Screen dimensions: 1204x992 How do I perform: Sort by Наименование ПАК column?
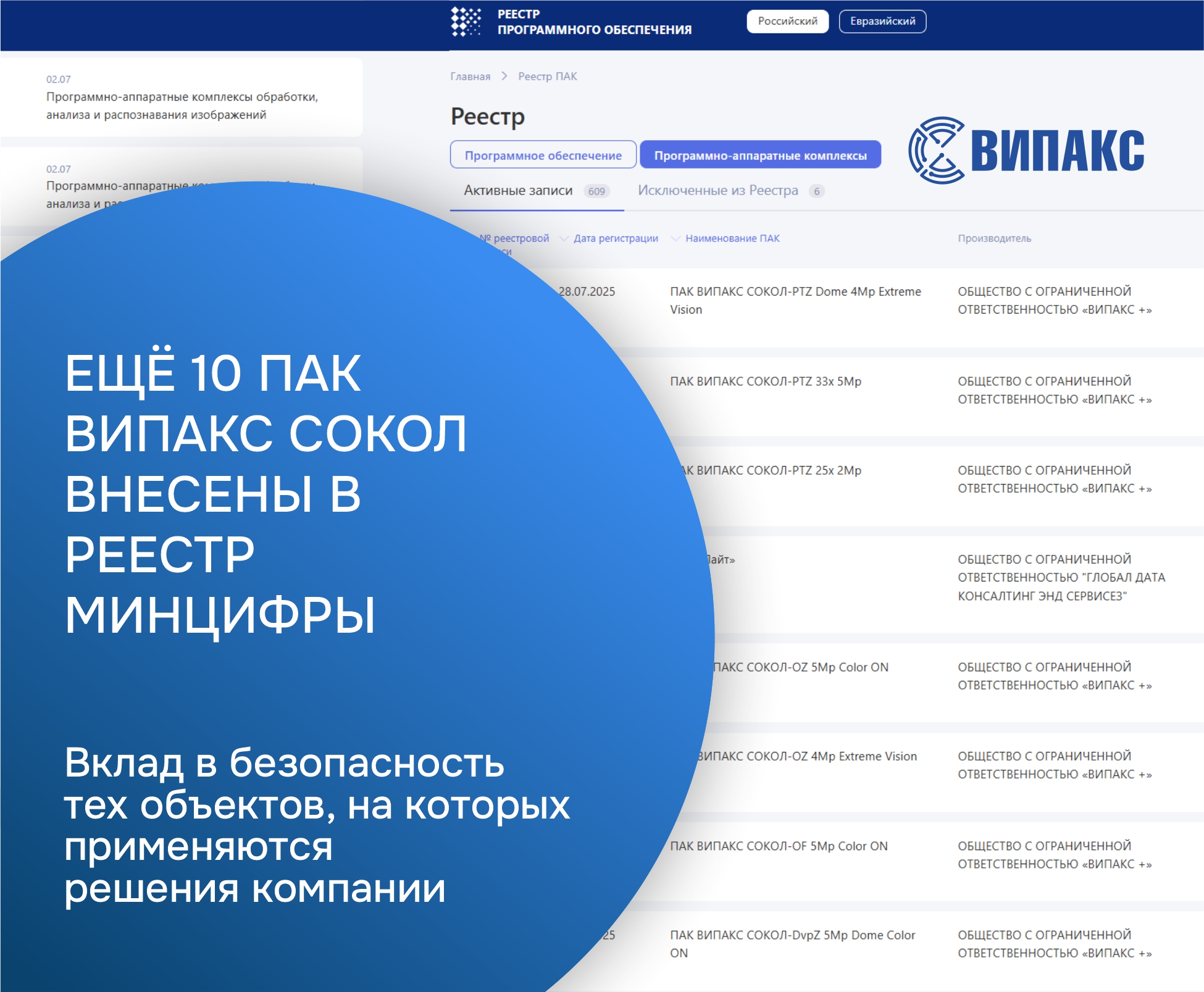[x=732, y=238]
